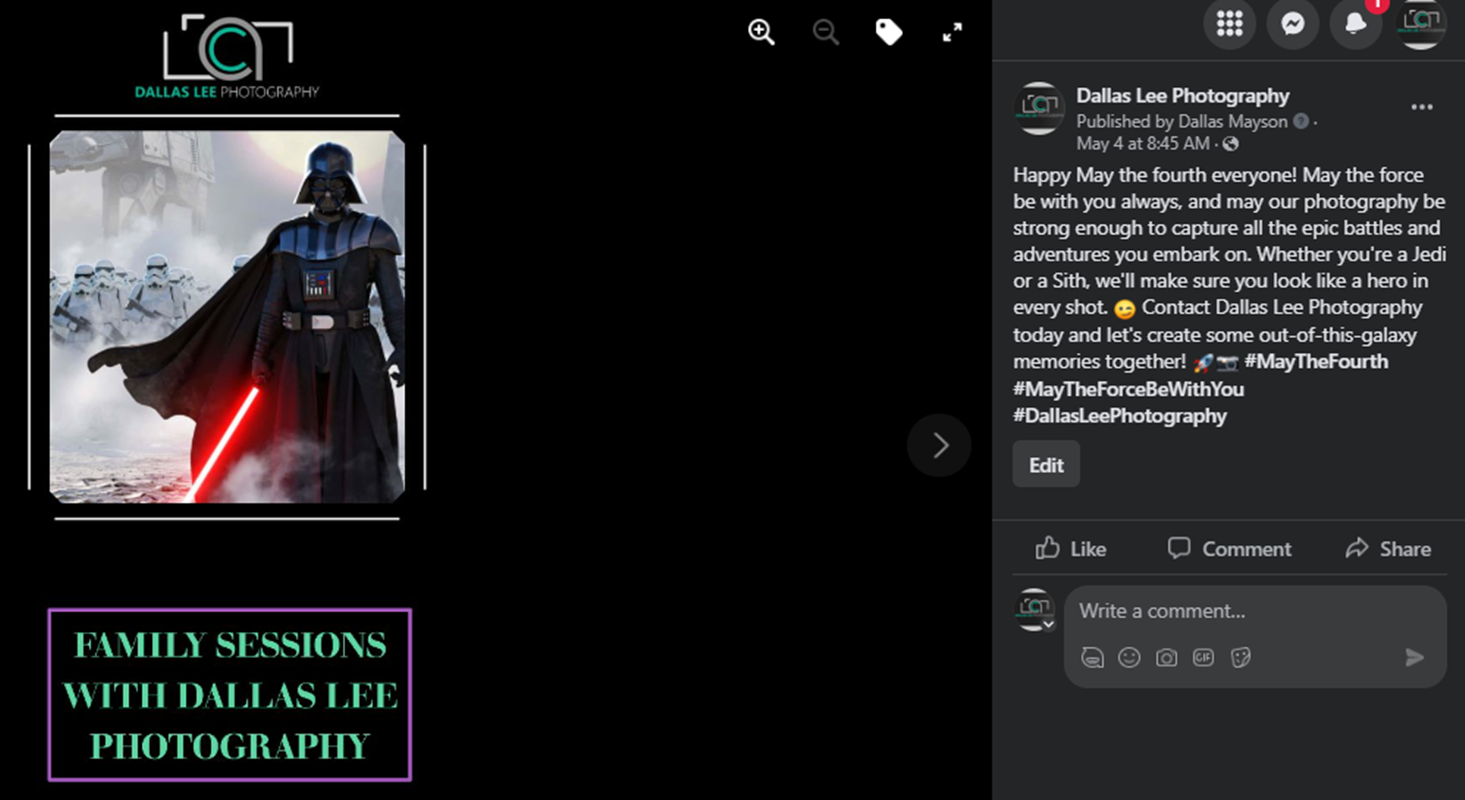
Task: Share the post
Action: tap(1387, 548)
